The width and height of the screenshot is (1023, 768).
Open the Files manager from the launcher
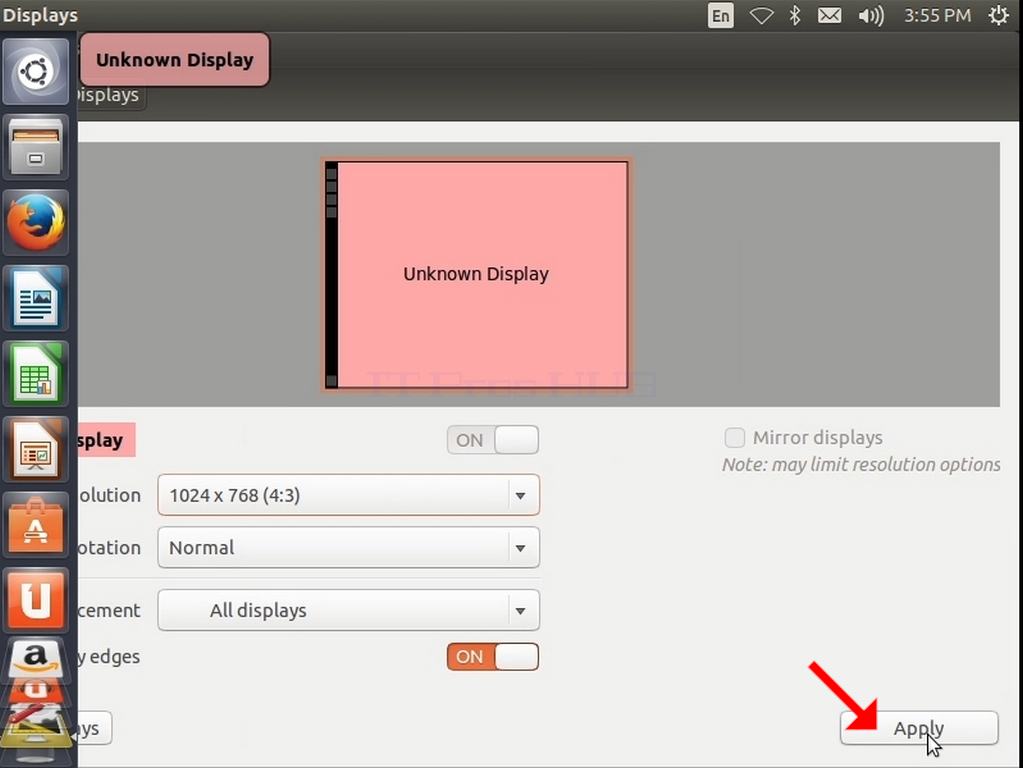(35, 147)
